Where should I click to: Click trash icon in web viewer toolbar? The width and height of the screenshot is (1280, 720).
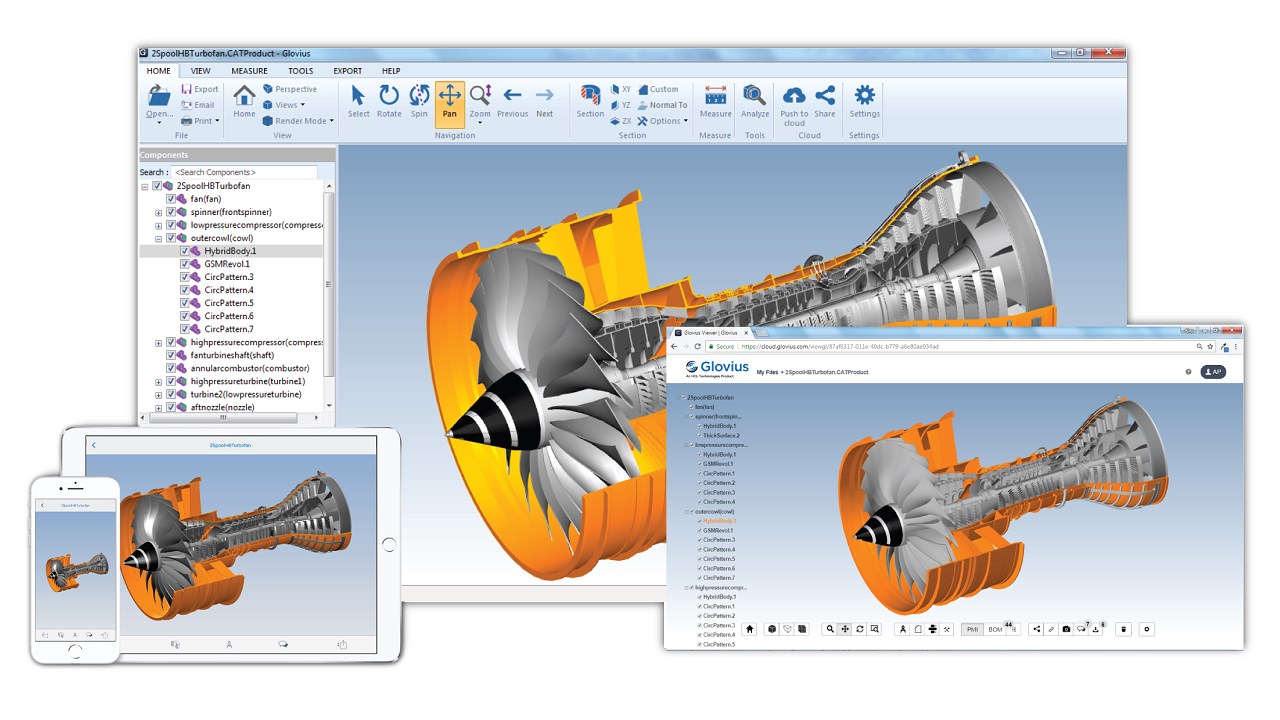[1123, 629]
